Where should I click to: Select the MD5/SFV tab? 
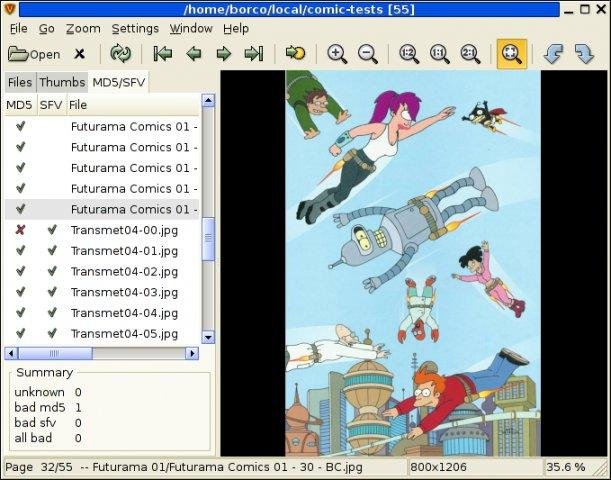tap(118, 82)
